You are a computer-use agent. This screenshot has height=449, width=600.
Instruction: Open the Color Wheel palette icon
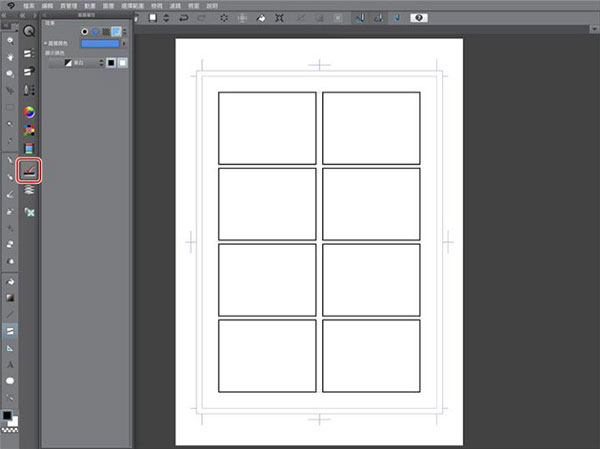(x=29, y=112)
